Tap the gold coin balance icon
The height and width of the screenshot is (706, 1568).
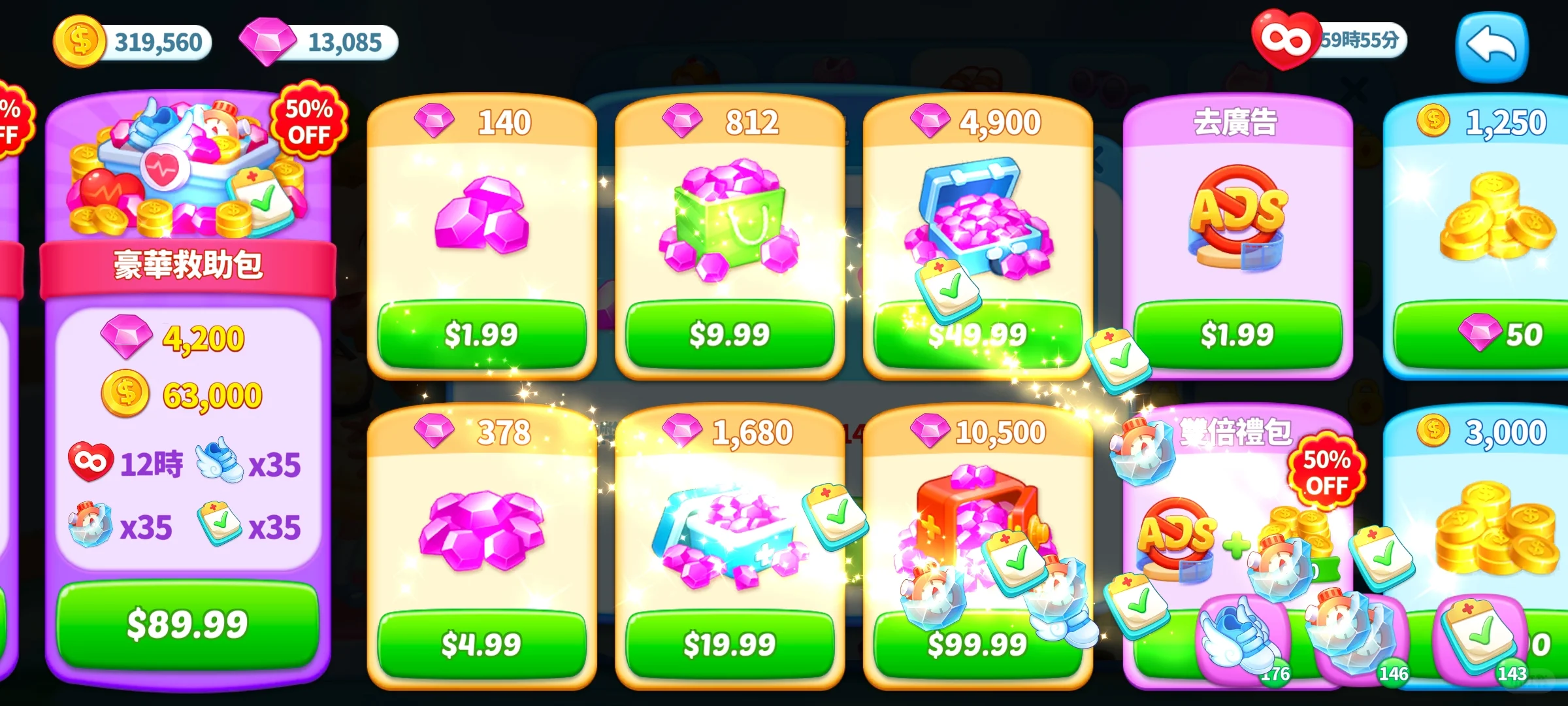coord(80,42)
